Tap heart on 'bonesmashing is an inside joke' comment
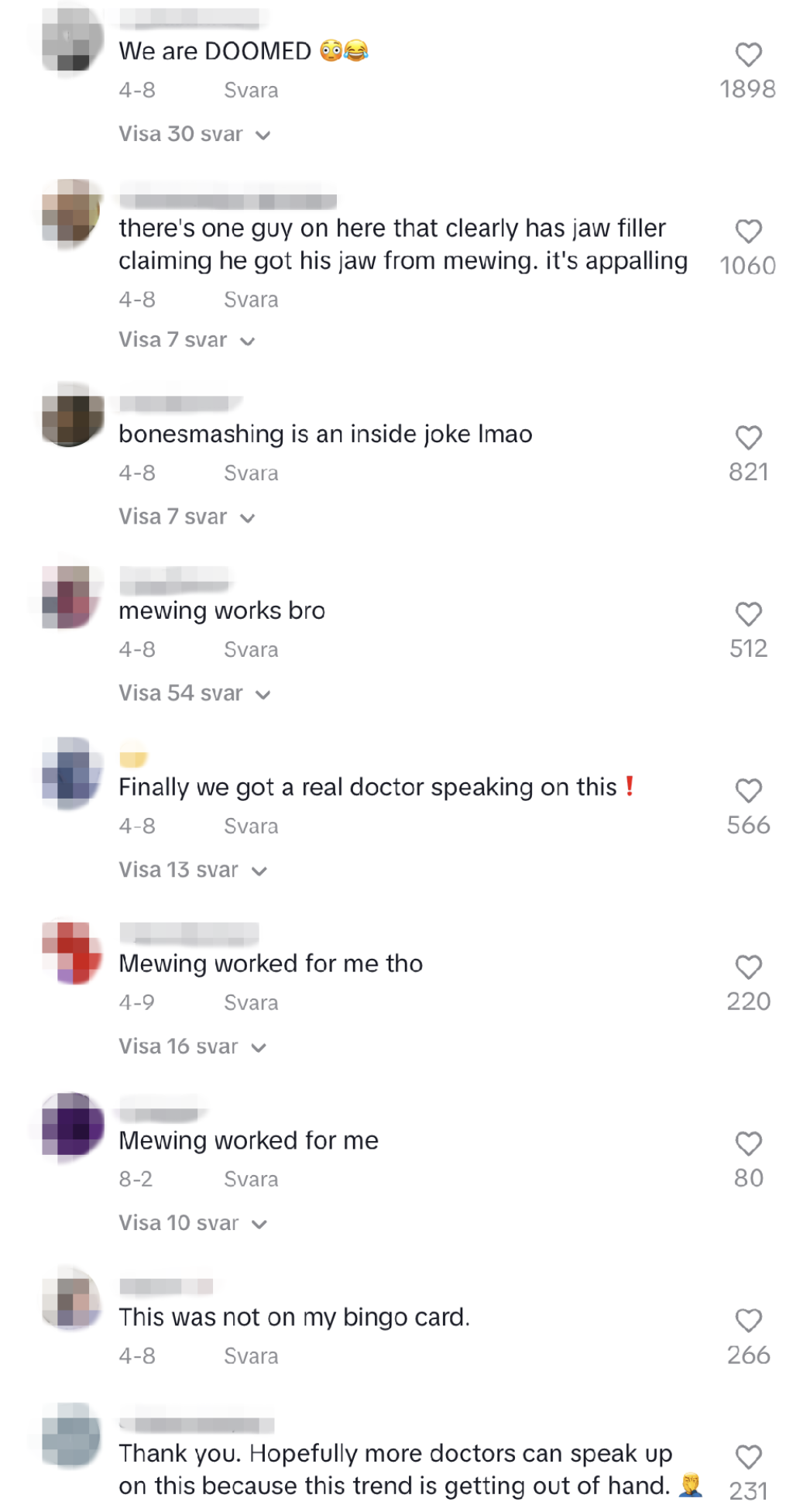 click(x=748, y=438)
